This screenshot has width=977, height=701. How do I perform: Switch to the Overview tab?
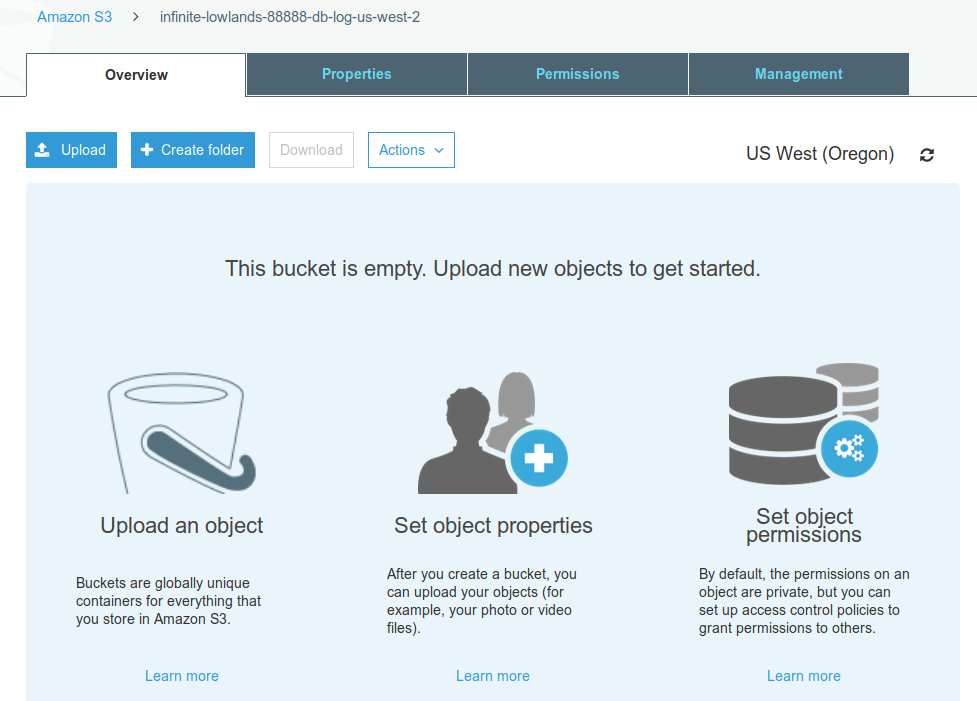point(136,75)
